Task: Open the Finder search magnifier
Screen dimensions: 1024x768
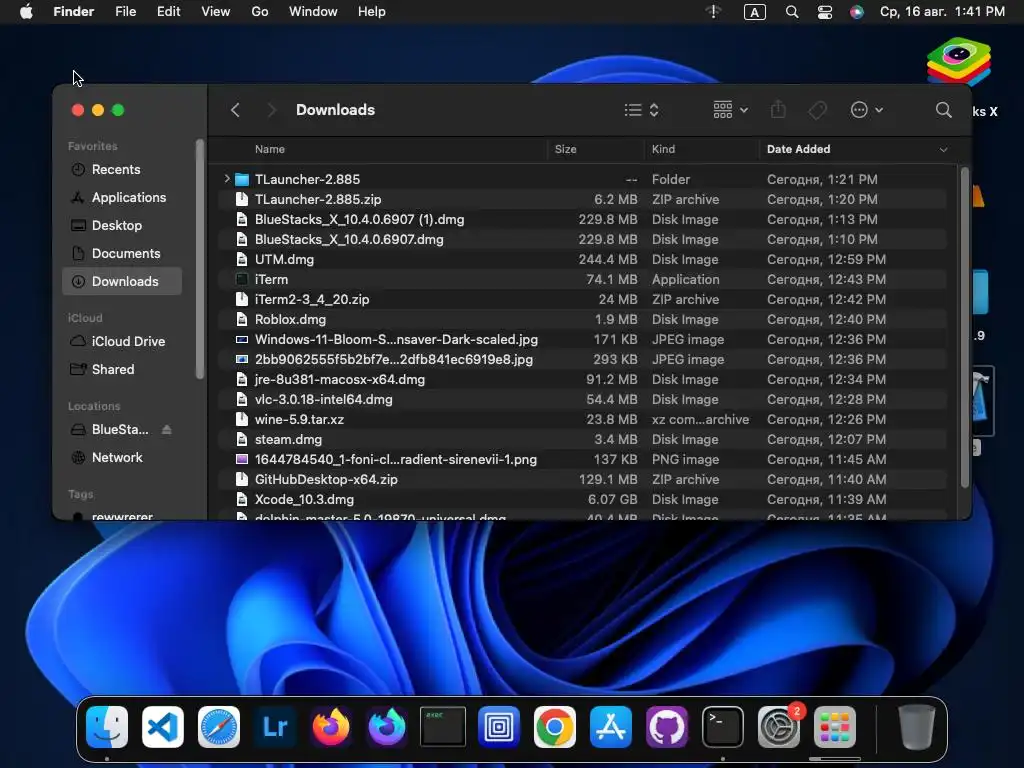Action: click(943, 110)
